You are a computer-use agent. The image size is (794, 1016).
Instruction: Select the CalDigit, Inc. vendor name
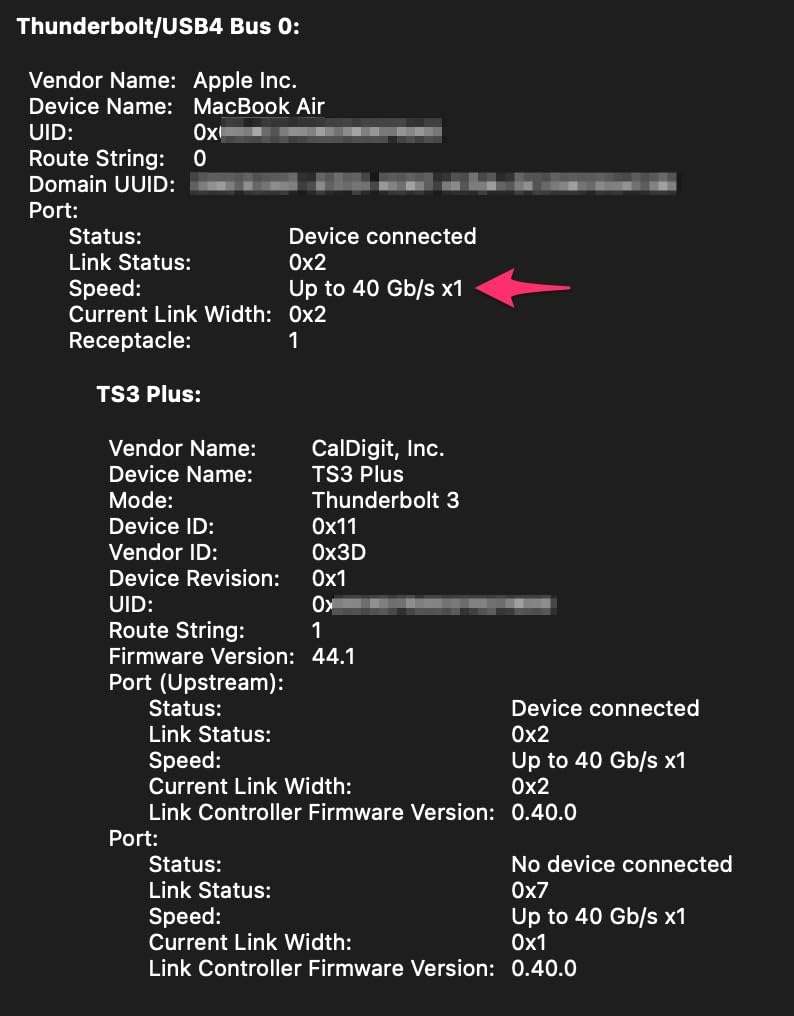(x=378, y=448)
